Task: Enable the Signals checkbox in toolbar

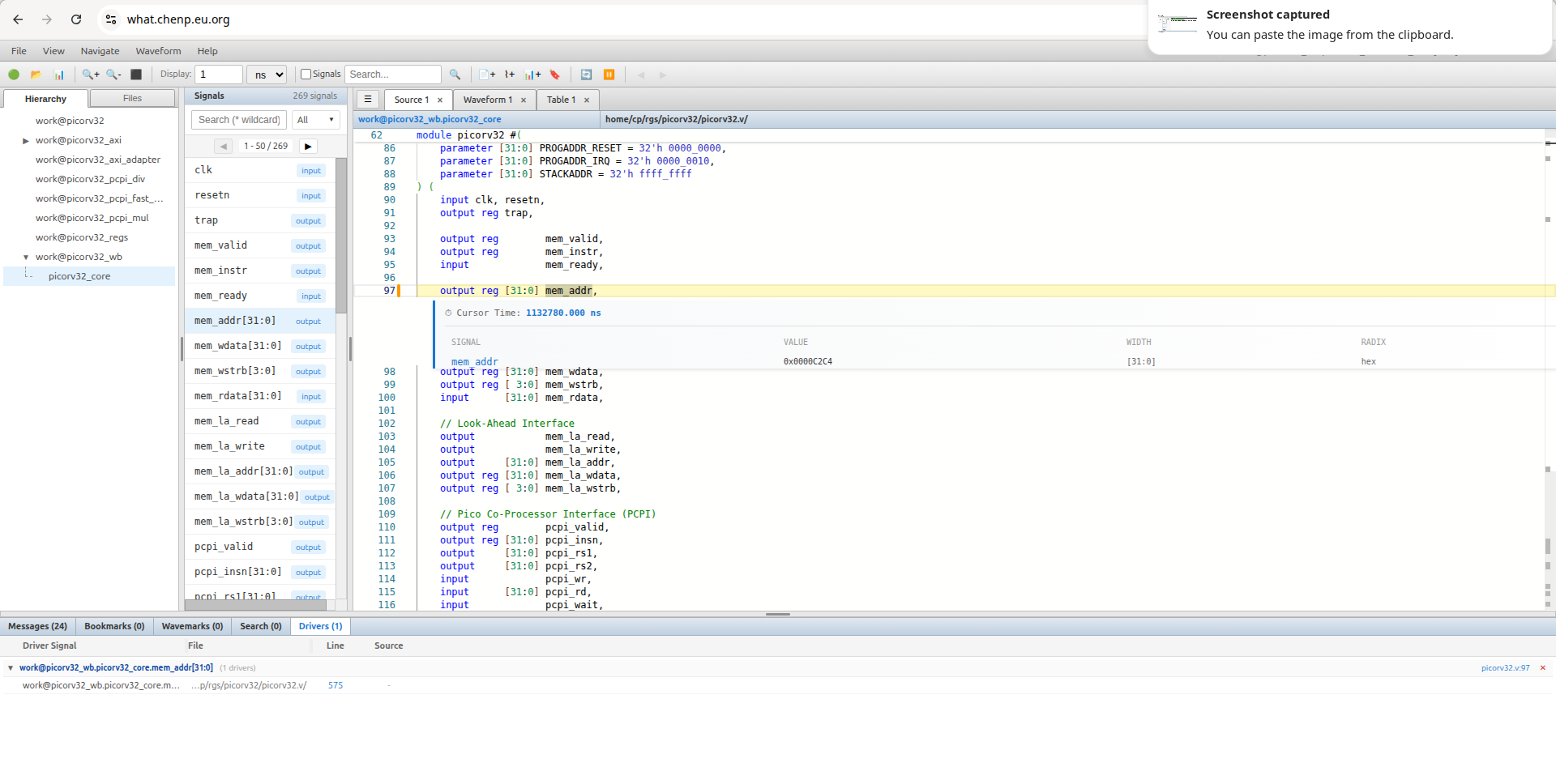Action: pyautogui.click(x=306, y=75)
